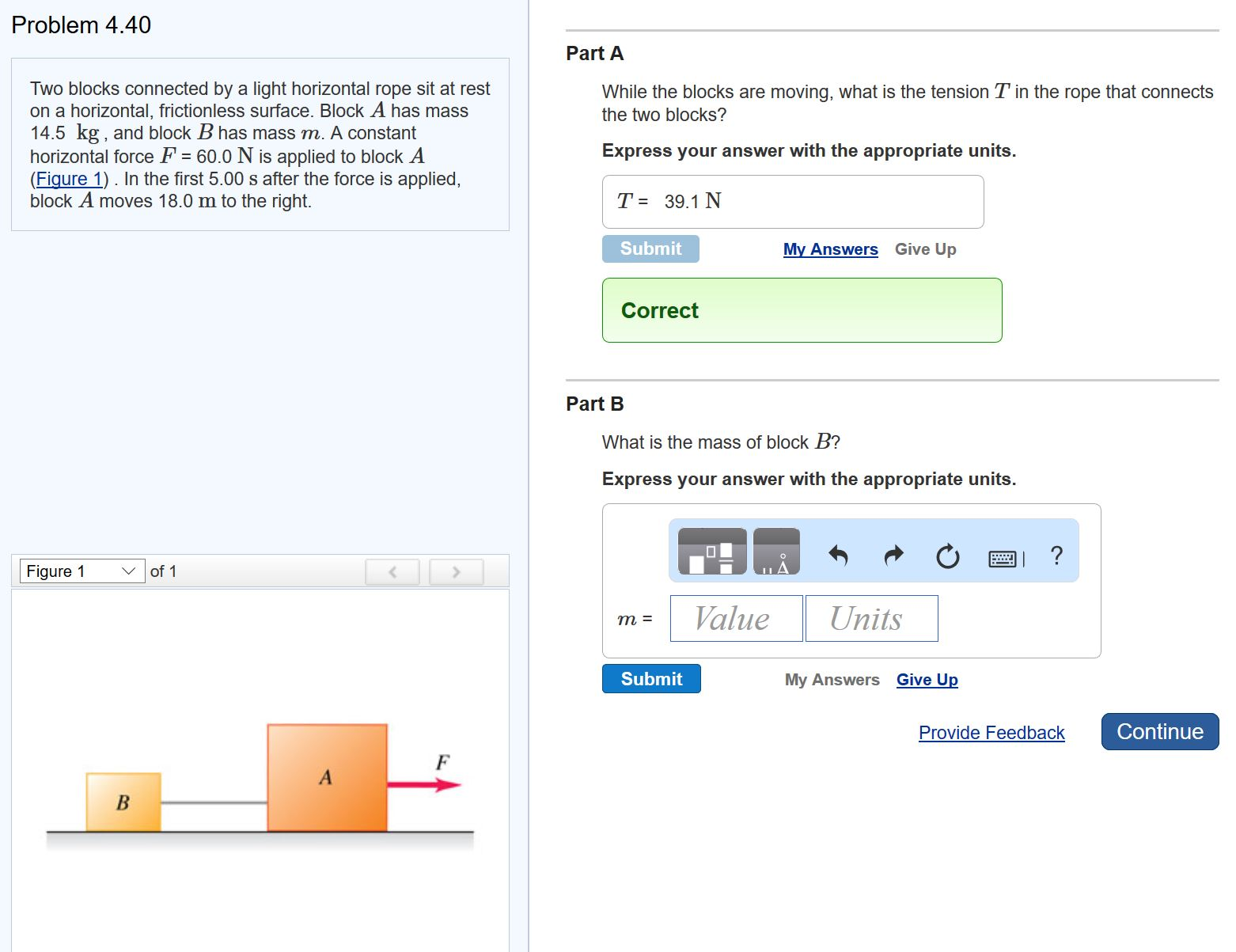Image resolution: width=1236 pixels, height=952 pixels.
Task: Expand the Figure 1 dropdown
Action: coord(82,571)
